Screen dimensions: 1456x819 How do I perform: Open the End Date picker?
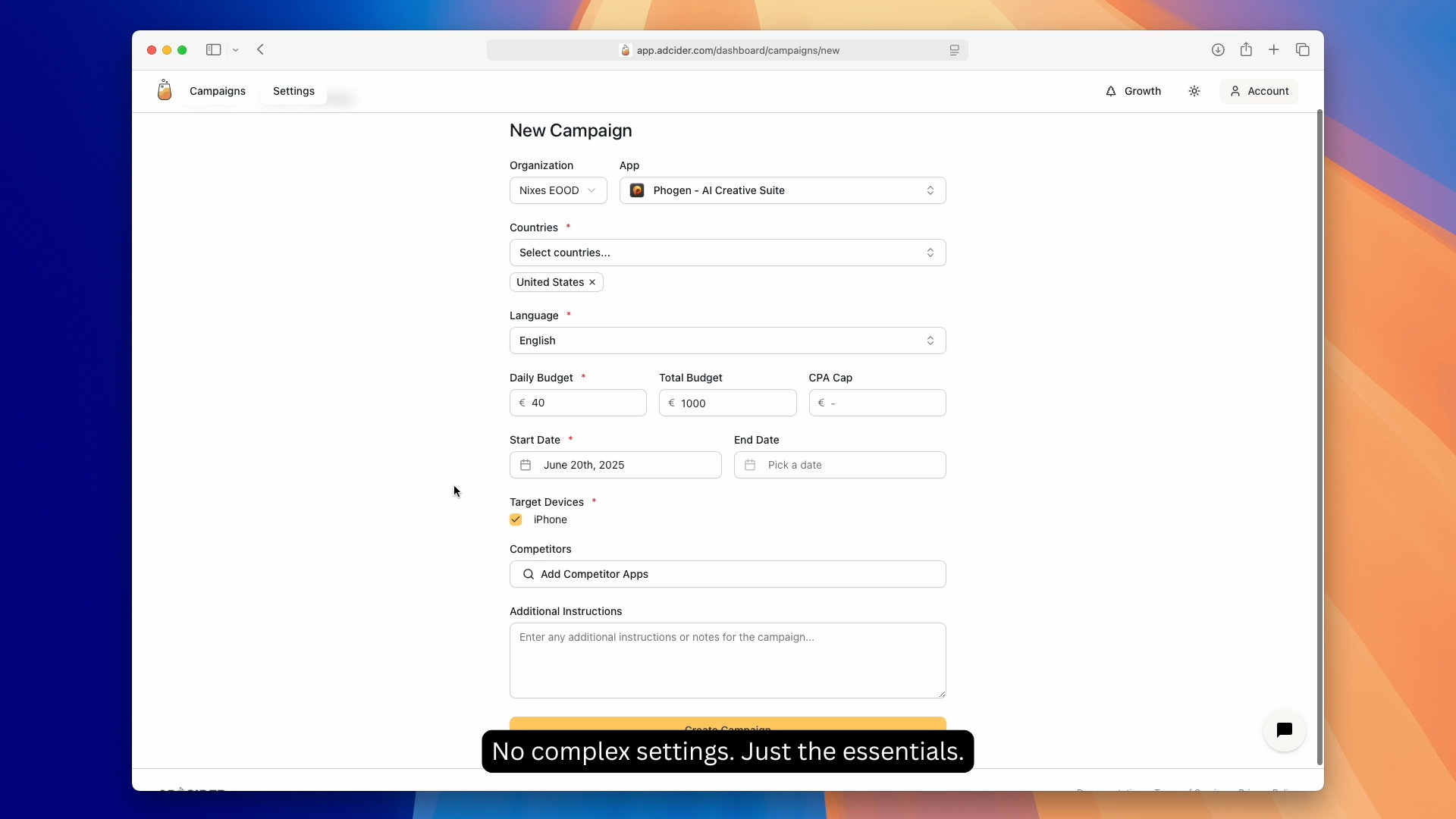pyautogui.click(x=840, y=465)
